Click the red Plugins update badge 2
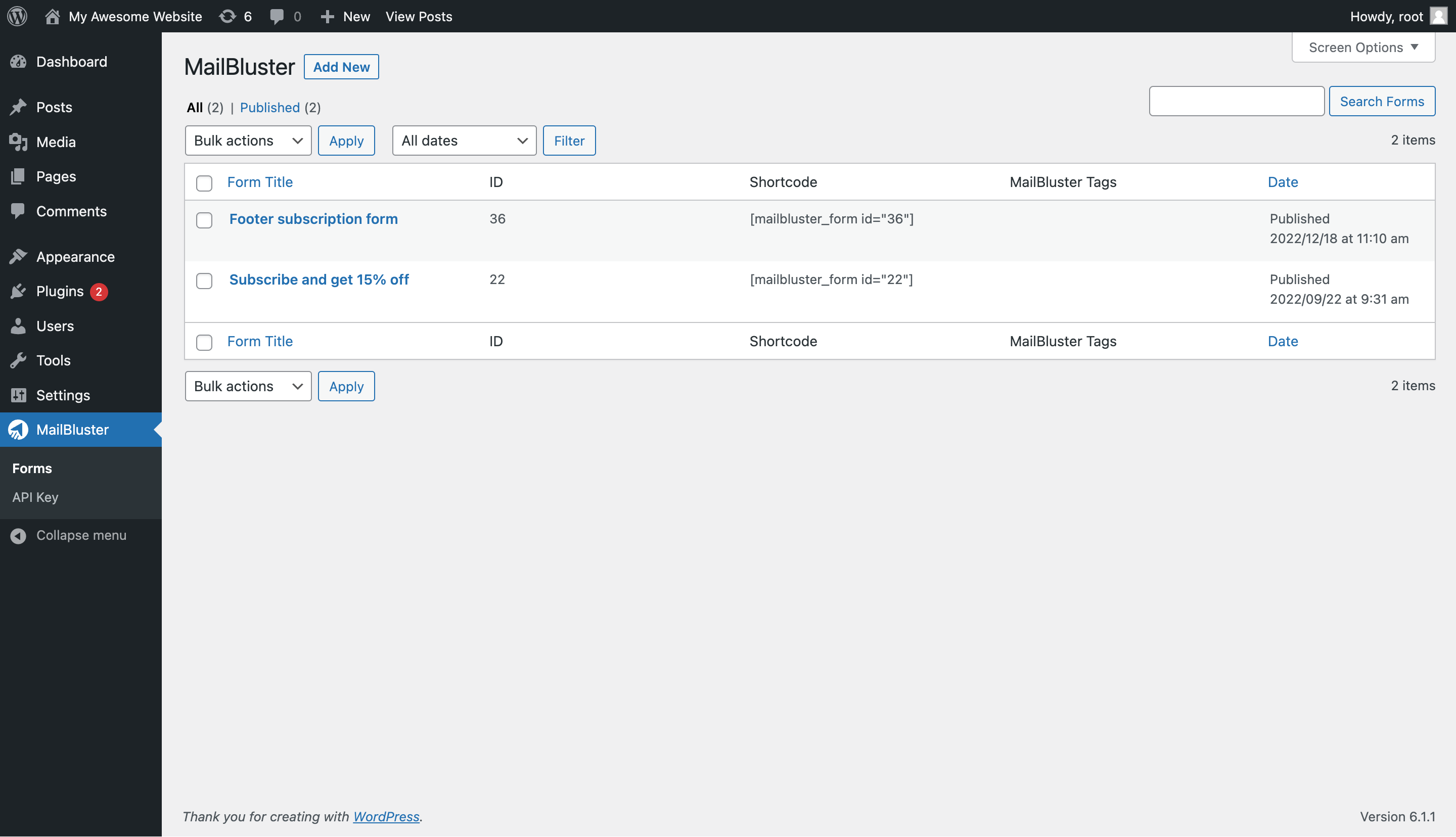The width and height of the screenshot is (1456, 837). pos(99,292)
